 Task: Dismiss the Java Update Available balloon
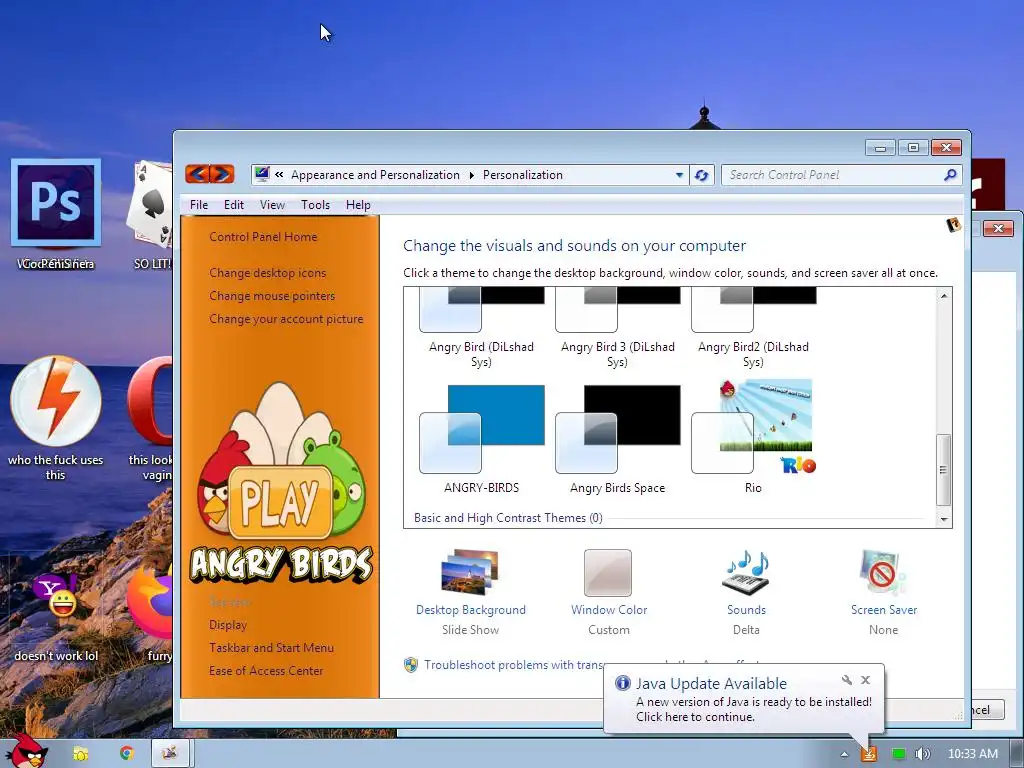[x=865, y=680]
